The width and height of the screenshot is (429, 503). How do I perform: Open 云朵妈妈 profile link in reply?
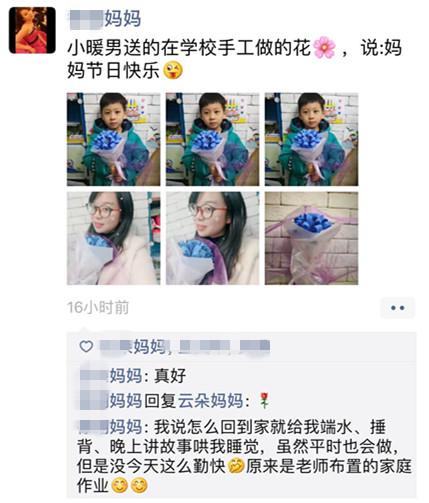(210, 400)
